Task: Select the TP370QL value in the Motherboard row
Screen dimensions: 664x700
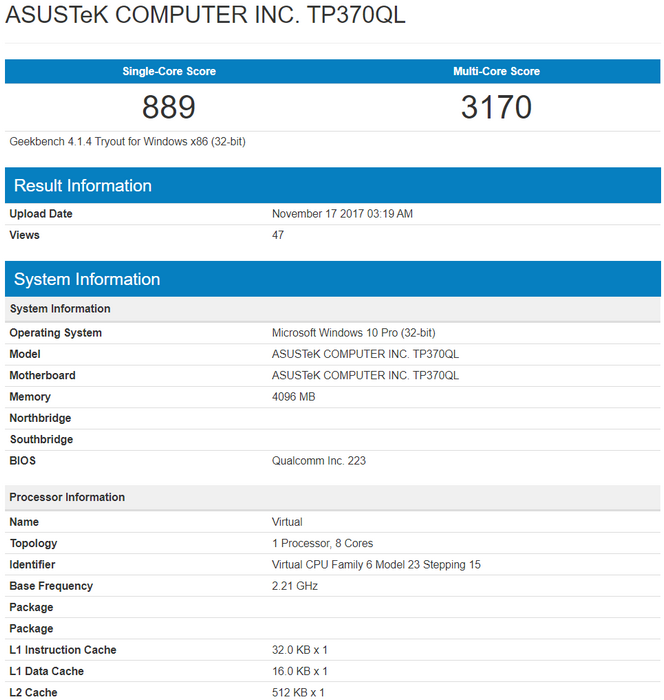Action: pos(365,376)
